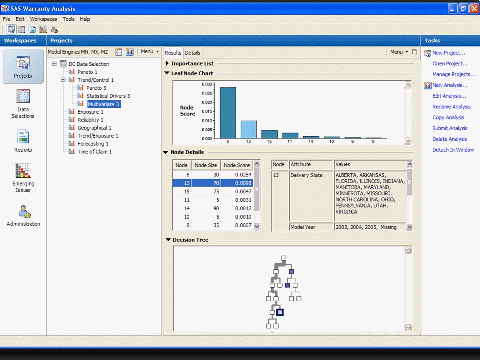Click the New Project... task link
The image size is (480, 360).
449,53
